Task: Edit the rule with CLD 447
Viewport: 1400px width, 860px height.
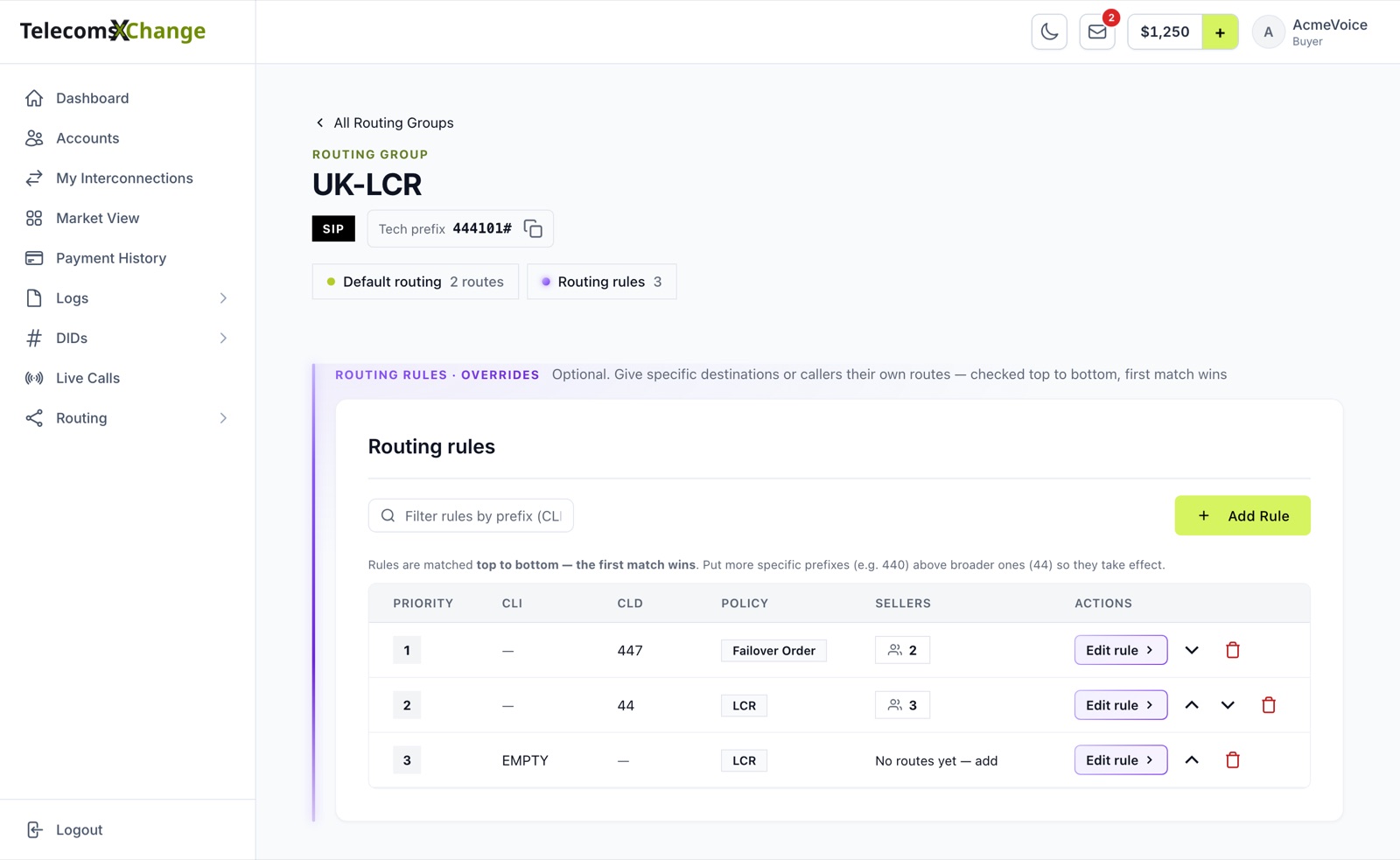Action: [x=1121, y=650]
